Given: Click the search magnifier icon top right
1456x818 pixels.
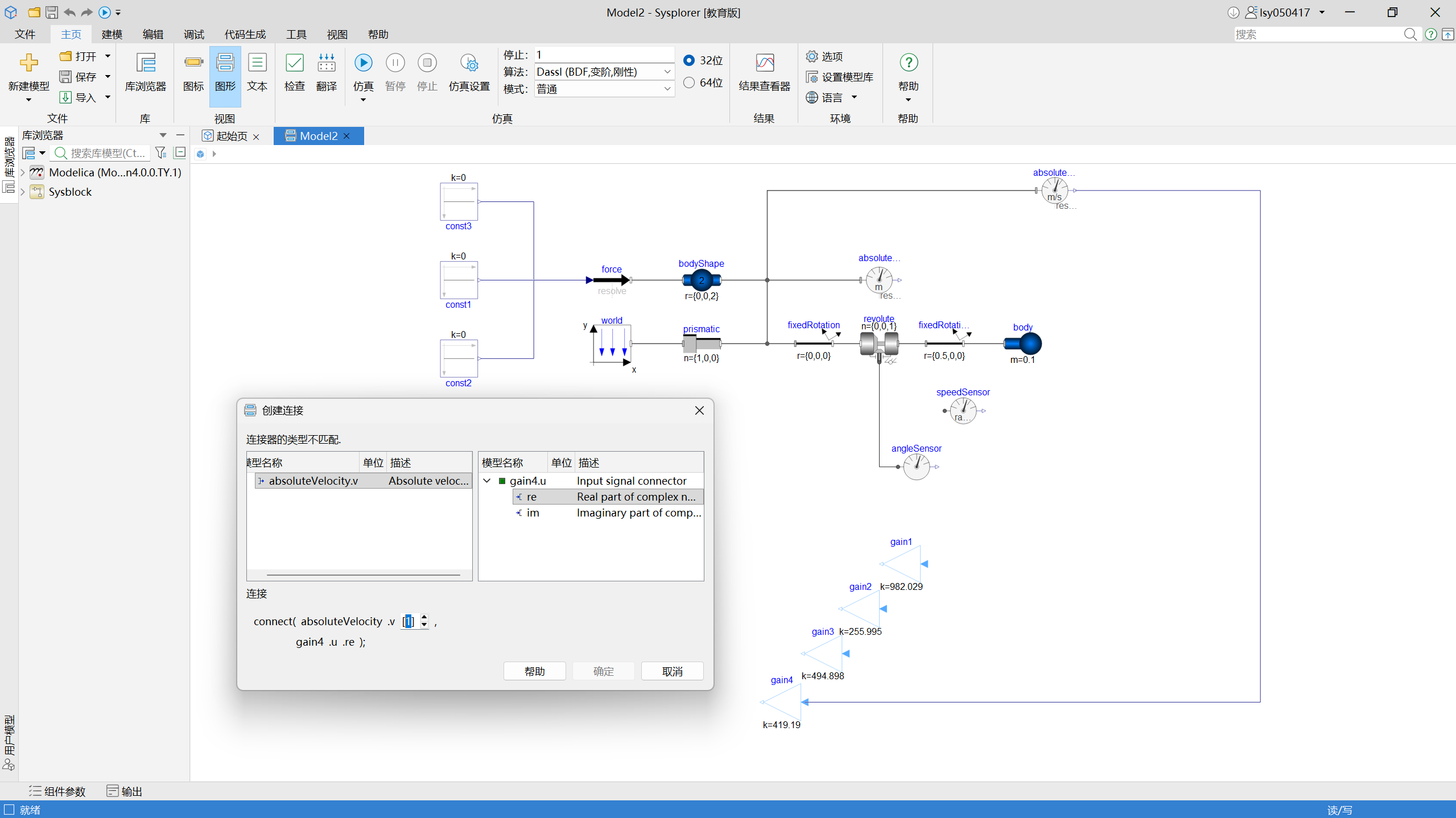Looking at the screenshot, I should point(1410,34).
